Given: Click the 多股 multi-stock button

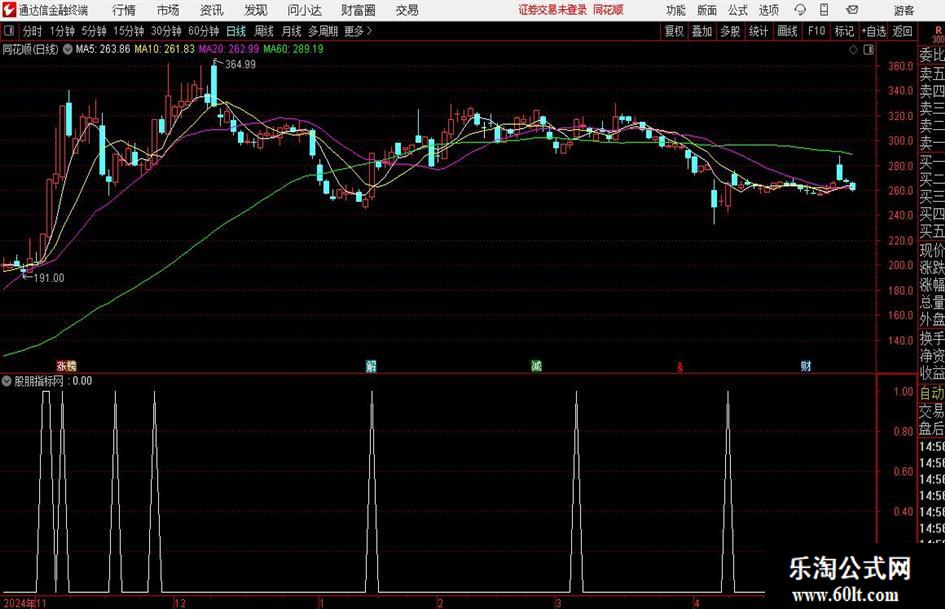Looking at the screenshot, I should click(730, 31).
